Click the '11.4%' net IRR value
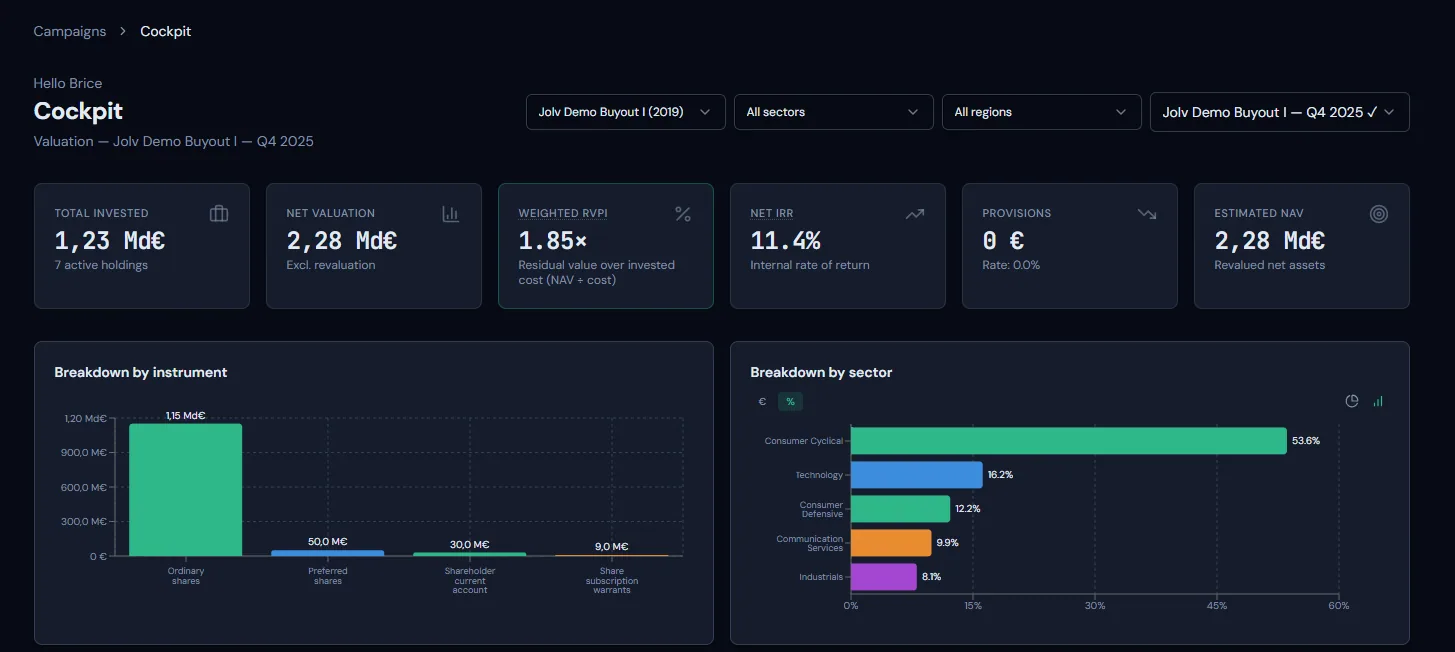 785,241
